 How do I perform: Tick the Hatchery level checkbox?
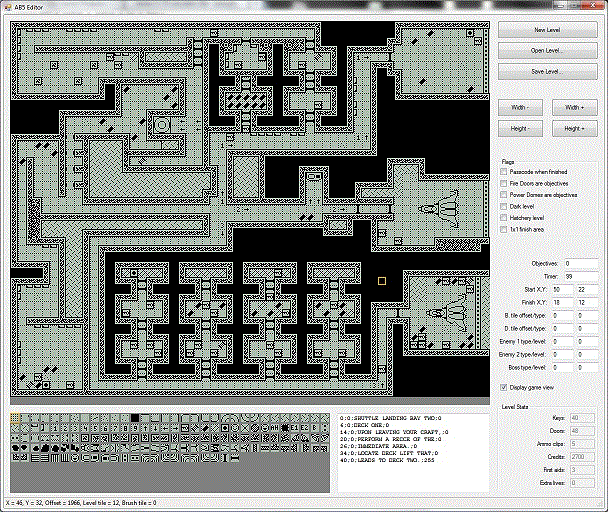(x=504, y=218)
